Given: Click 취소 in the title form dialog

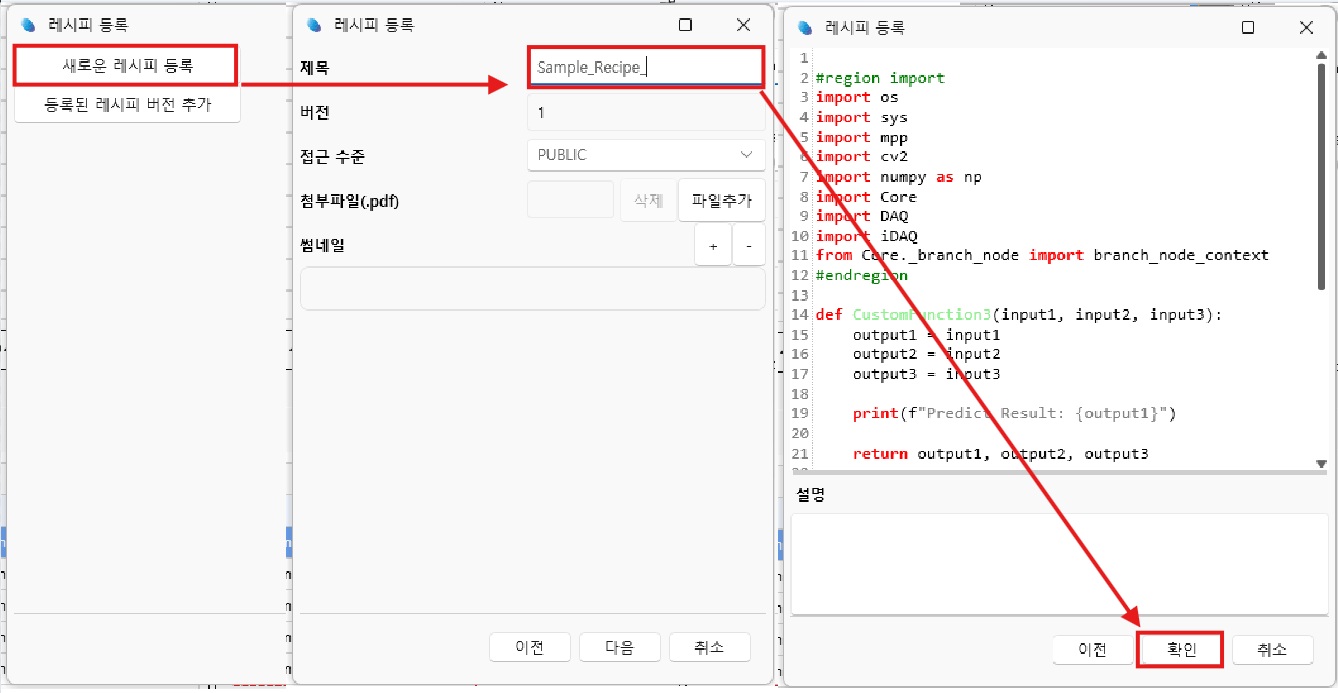Looking at the screenshot, I should (709, 647).
